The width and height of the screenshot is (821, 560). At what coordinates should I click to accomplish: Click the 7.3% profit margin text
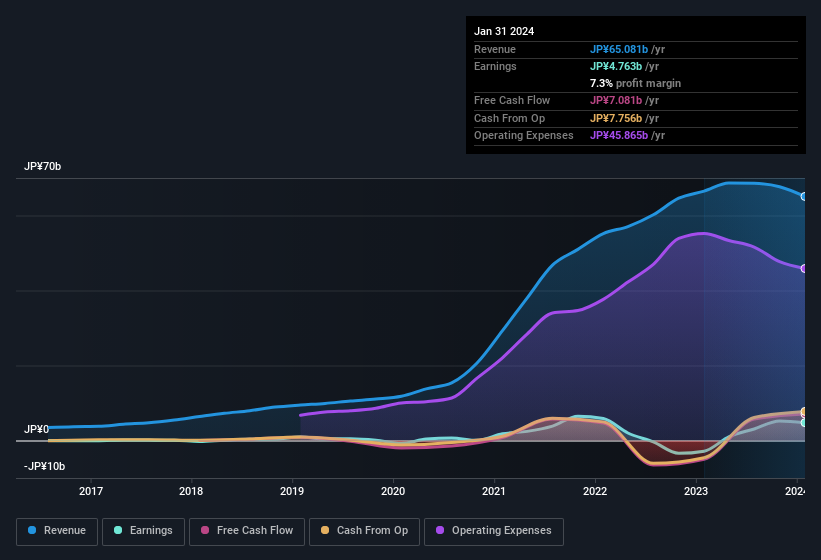(x=635, y=83)
